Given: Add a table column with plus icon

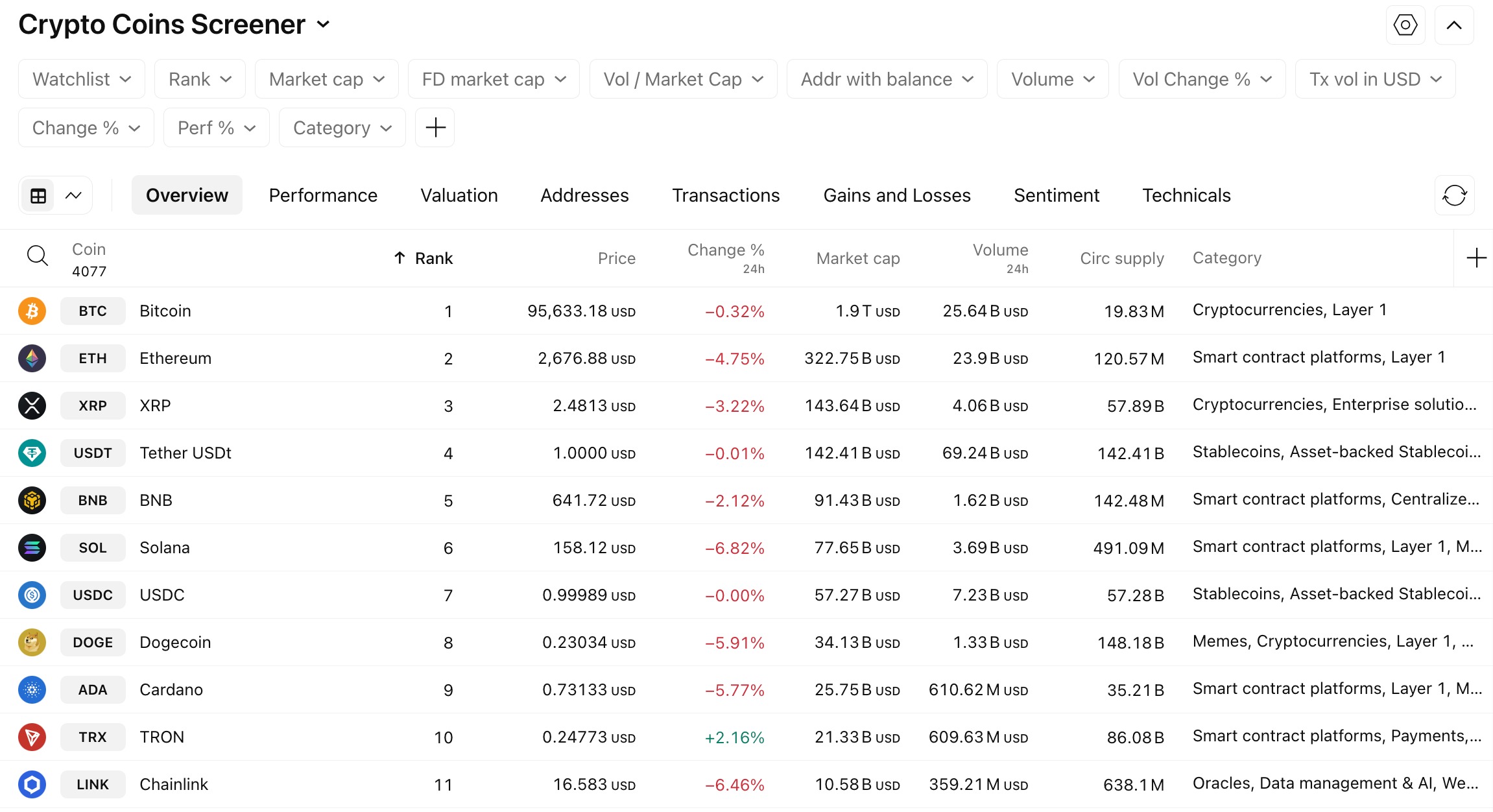Looking at the screenshot, I should 1476,258.
